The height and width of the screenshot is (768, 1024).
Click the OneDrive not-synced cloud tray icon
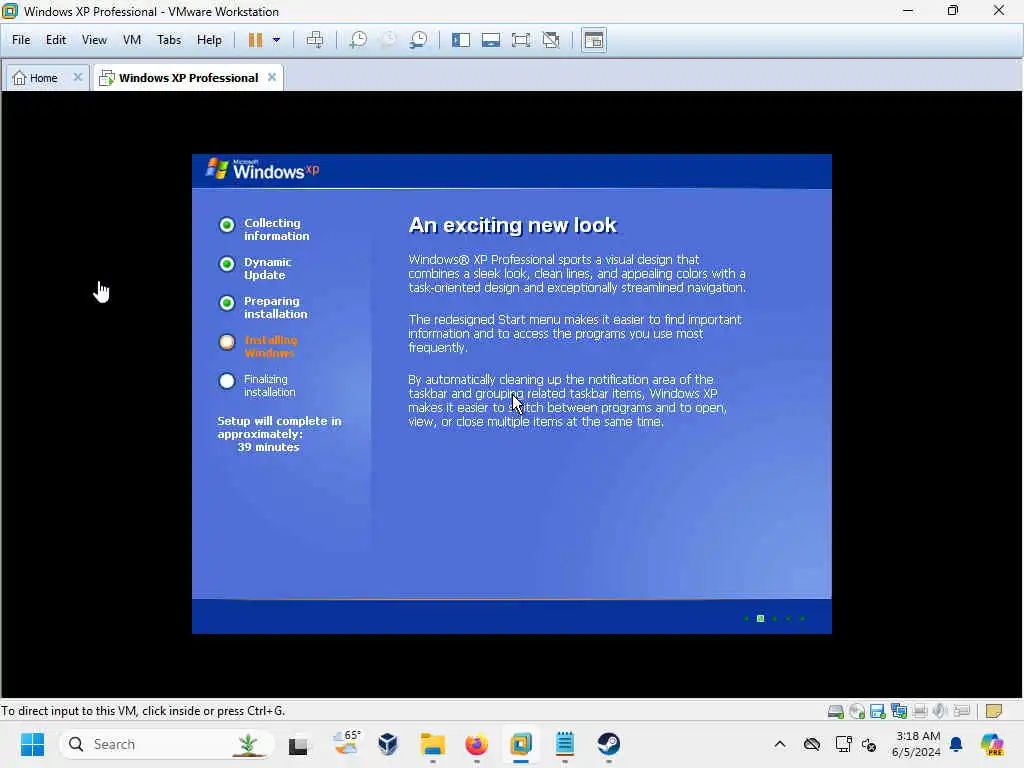pos(812,744)
